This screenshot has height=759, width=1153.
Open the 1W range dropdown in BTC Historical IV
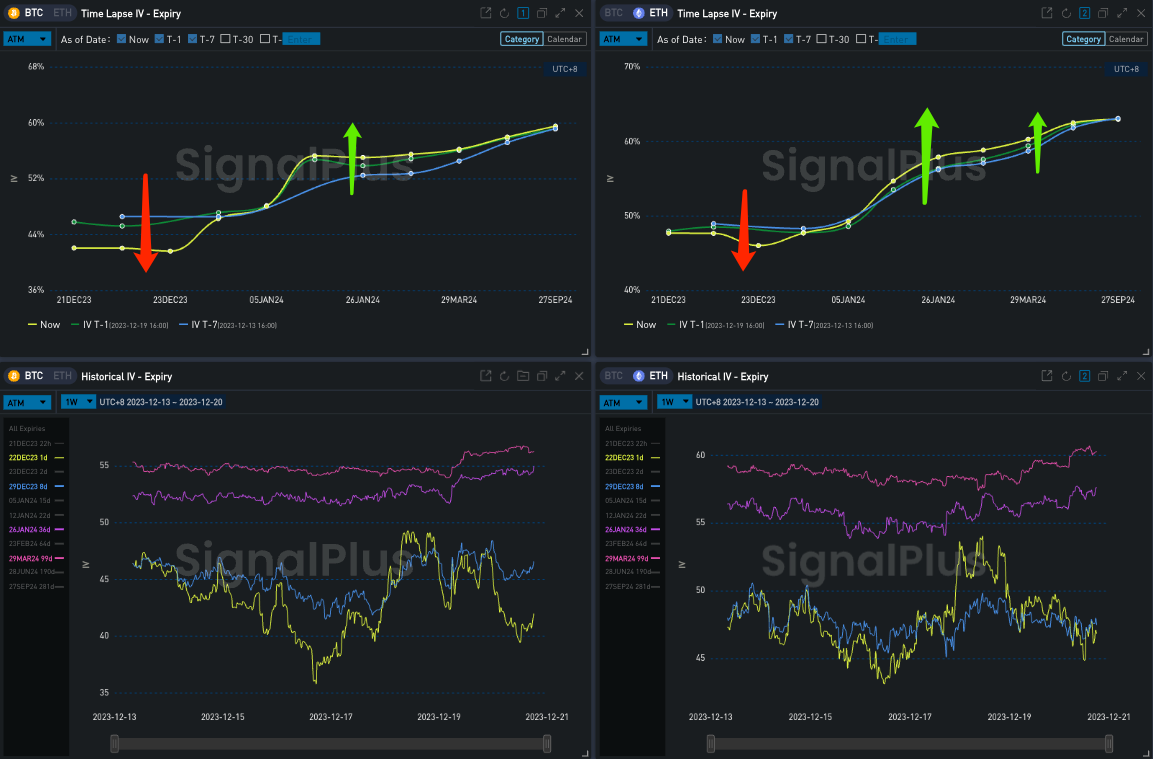click(x=78, y=402)
